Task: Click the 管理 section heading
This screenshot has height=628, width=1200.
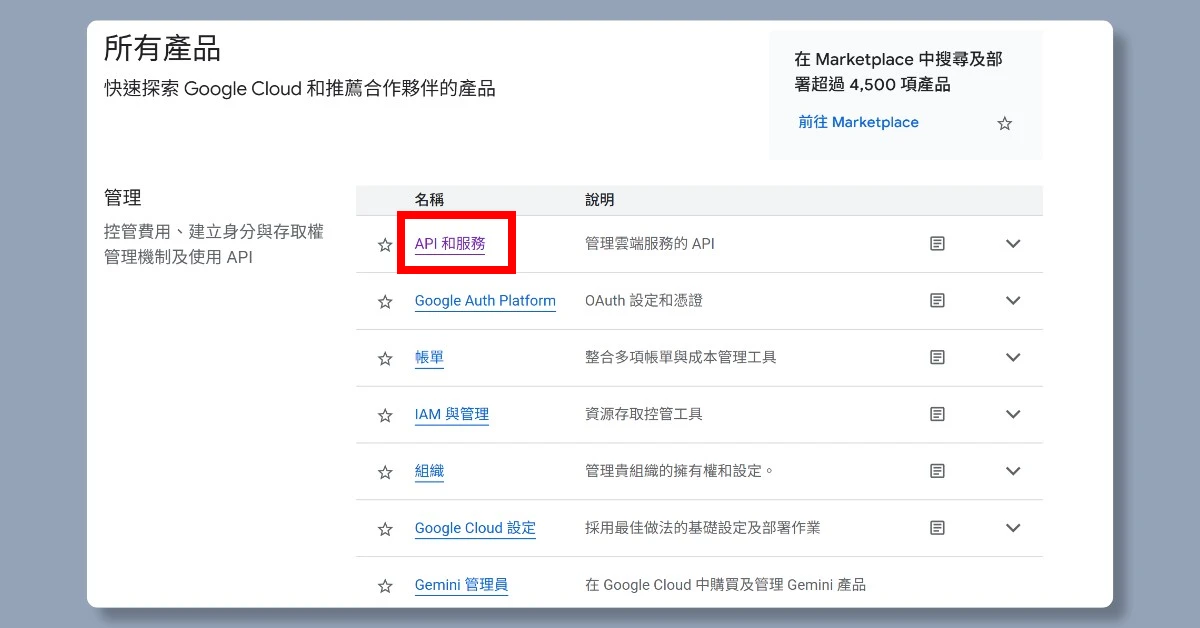Action: point(123,198)
